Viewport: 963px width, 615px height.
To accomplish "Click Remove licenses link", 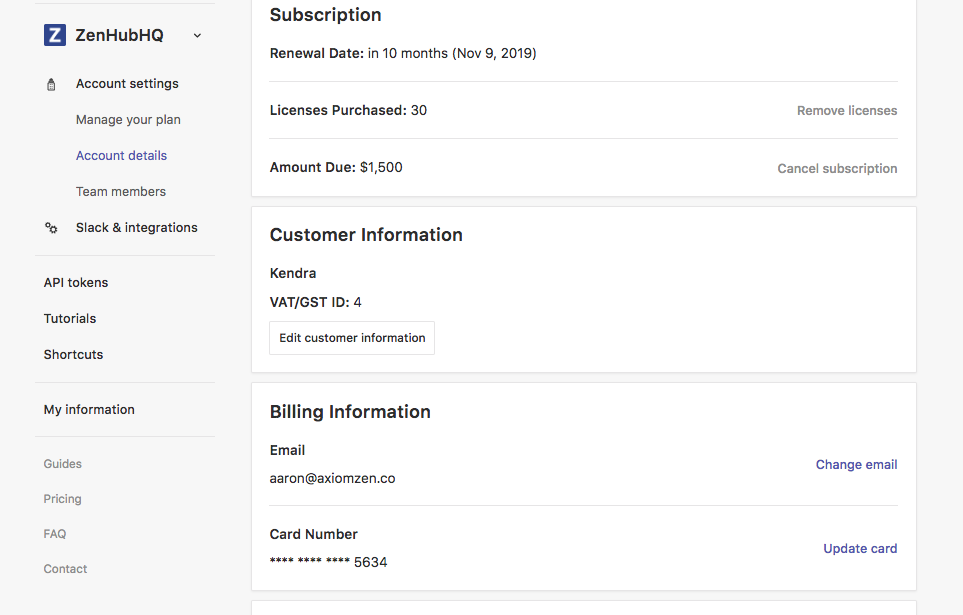I will (x=847, y=111).
